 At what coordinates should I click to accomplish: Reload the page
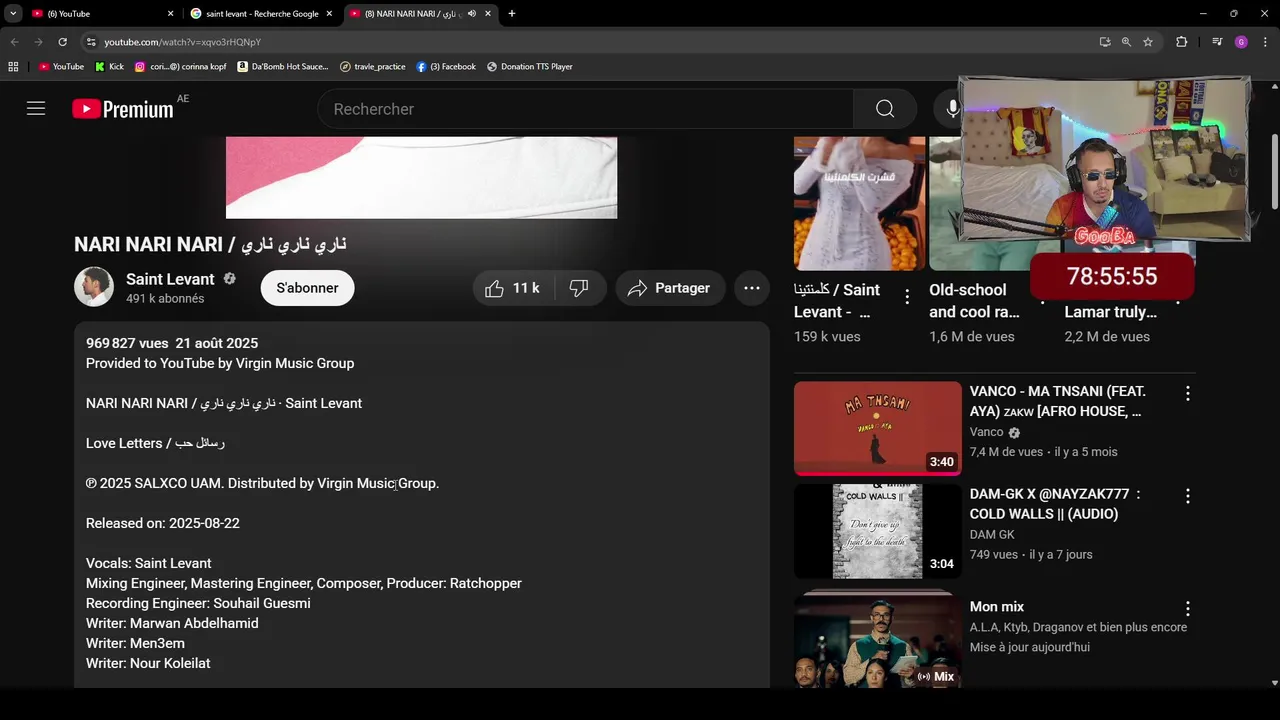(62, 42)
